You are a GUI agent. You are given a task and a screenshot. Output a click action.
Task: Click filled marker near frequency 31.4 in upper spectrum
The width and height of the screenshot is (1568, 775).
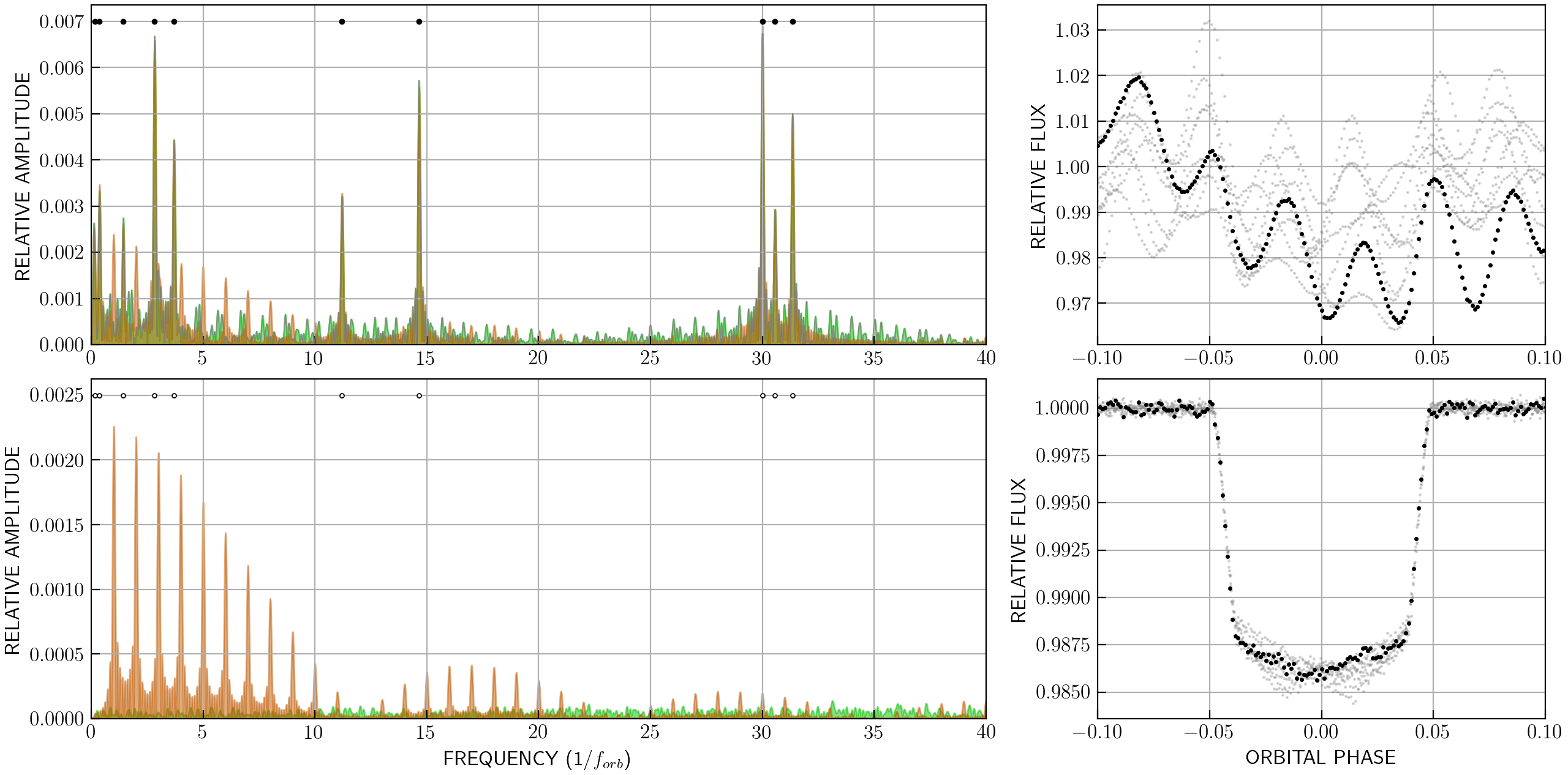(x=793, y=22)
